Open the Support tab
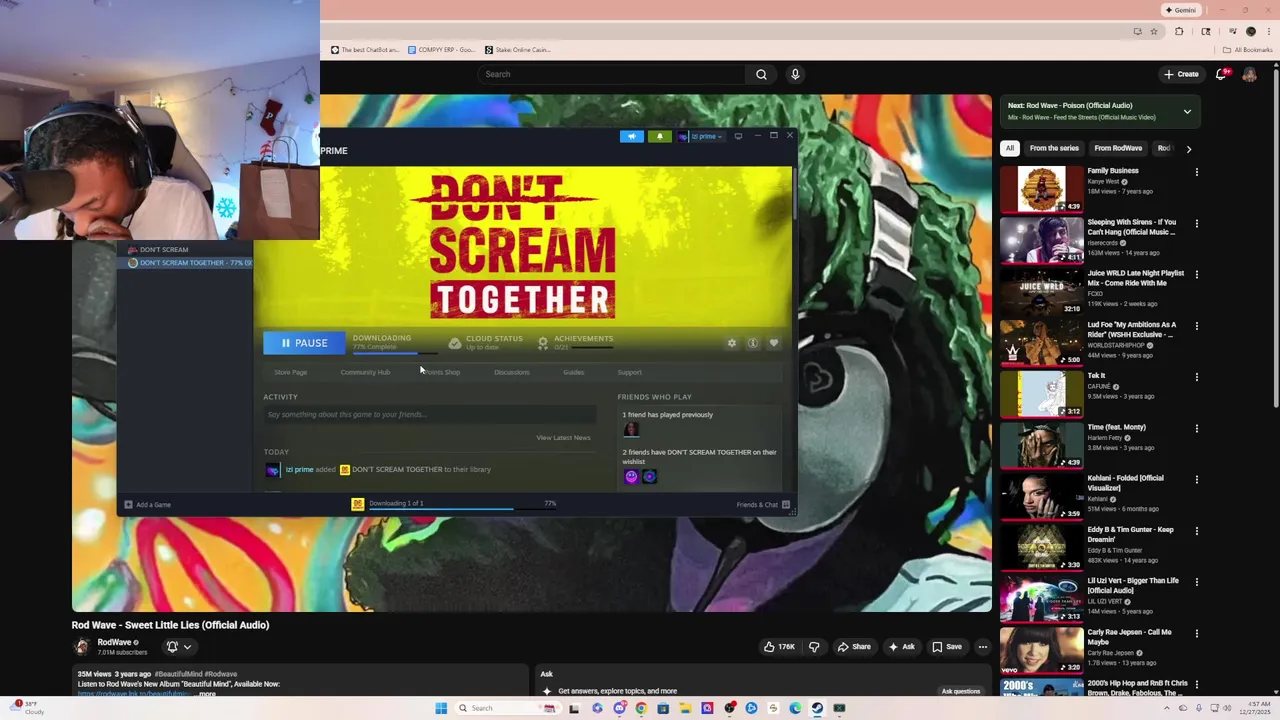The width and height of the screenshot is (1280, 720). tap(629, 372)
